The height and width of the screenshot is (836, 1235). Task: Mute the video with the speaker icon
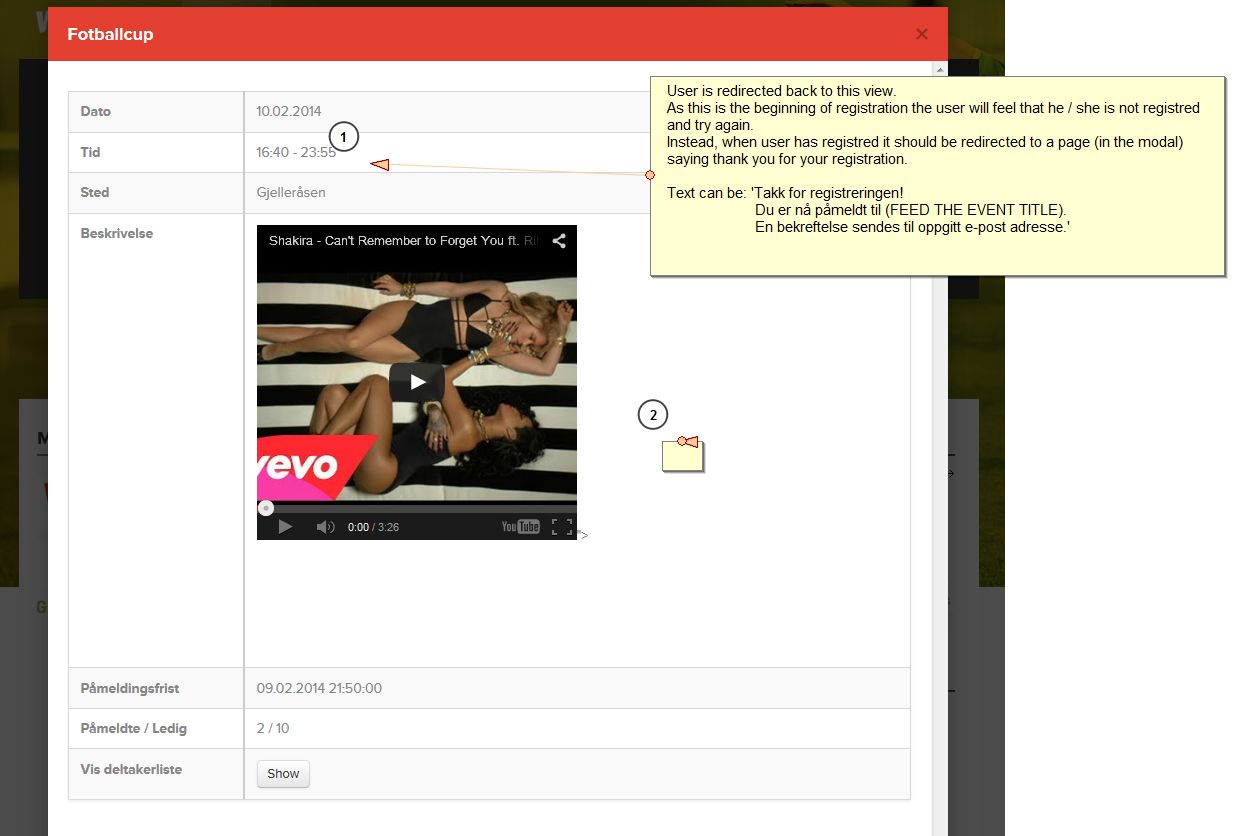325,527
